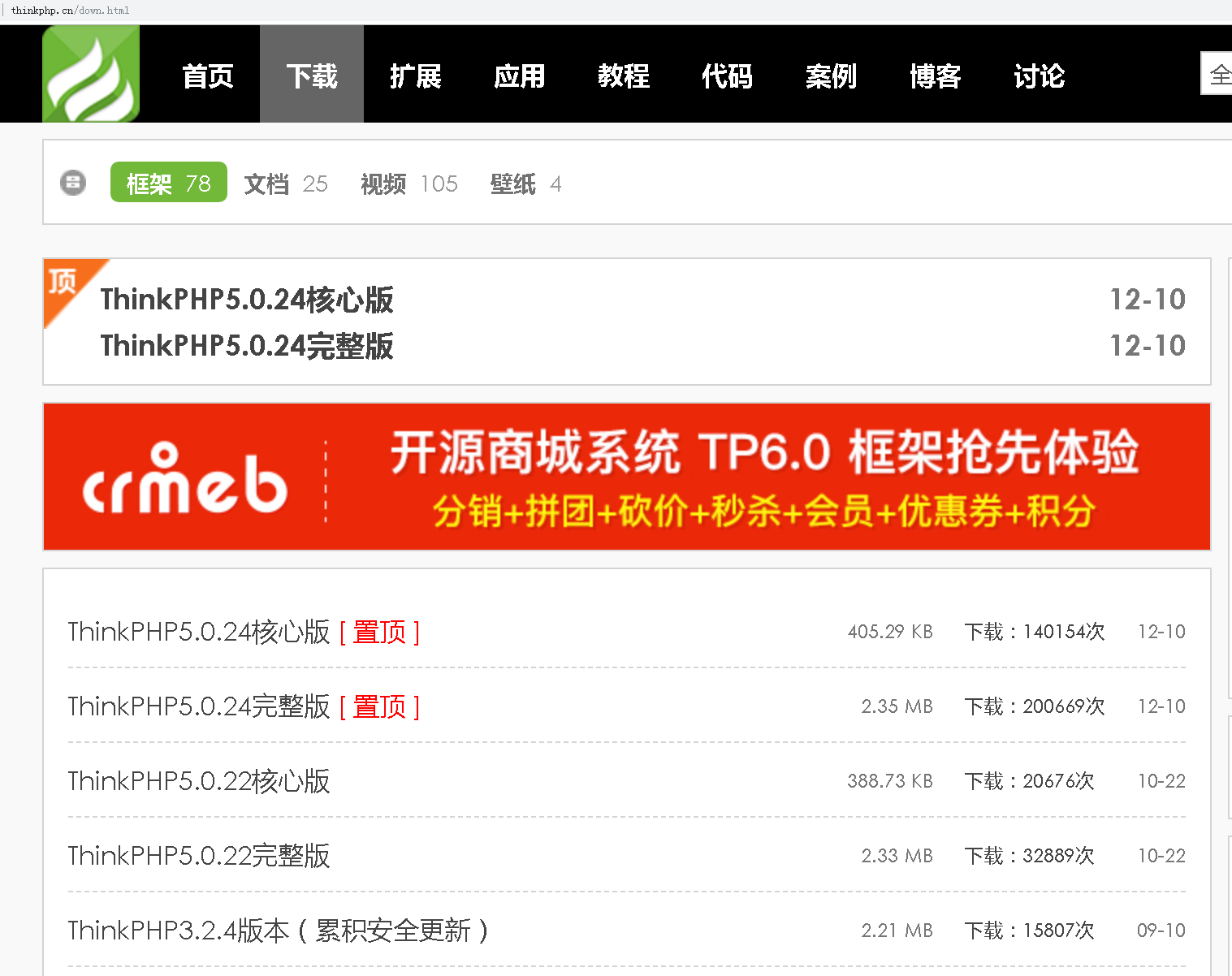The image size is (1232, 976).
Task: Open ThinkPHP5.0.24核心版 [置顶] list entry
Action: [x=244, y=631]
